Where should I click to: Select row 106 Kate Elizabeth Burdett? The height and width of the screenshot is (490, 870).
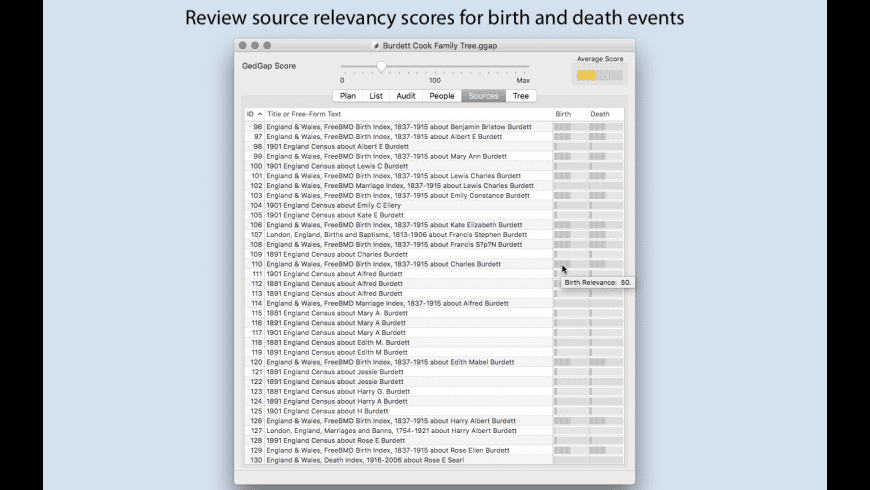click(434, 225)
